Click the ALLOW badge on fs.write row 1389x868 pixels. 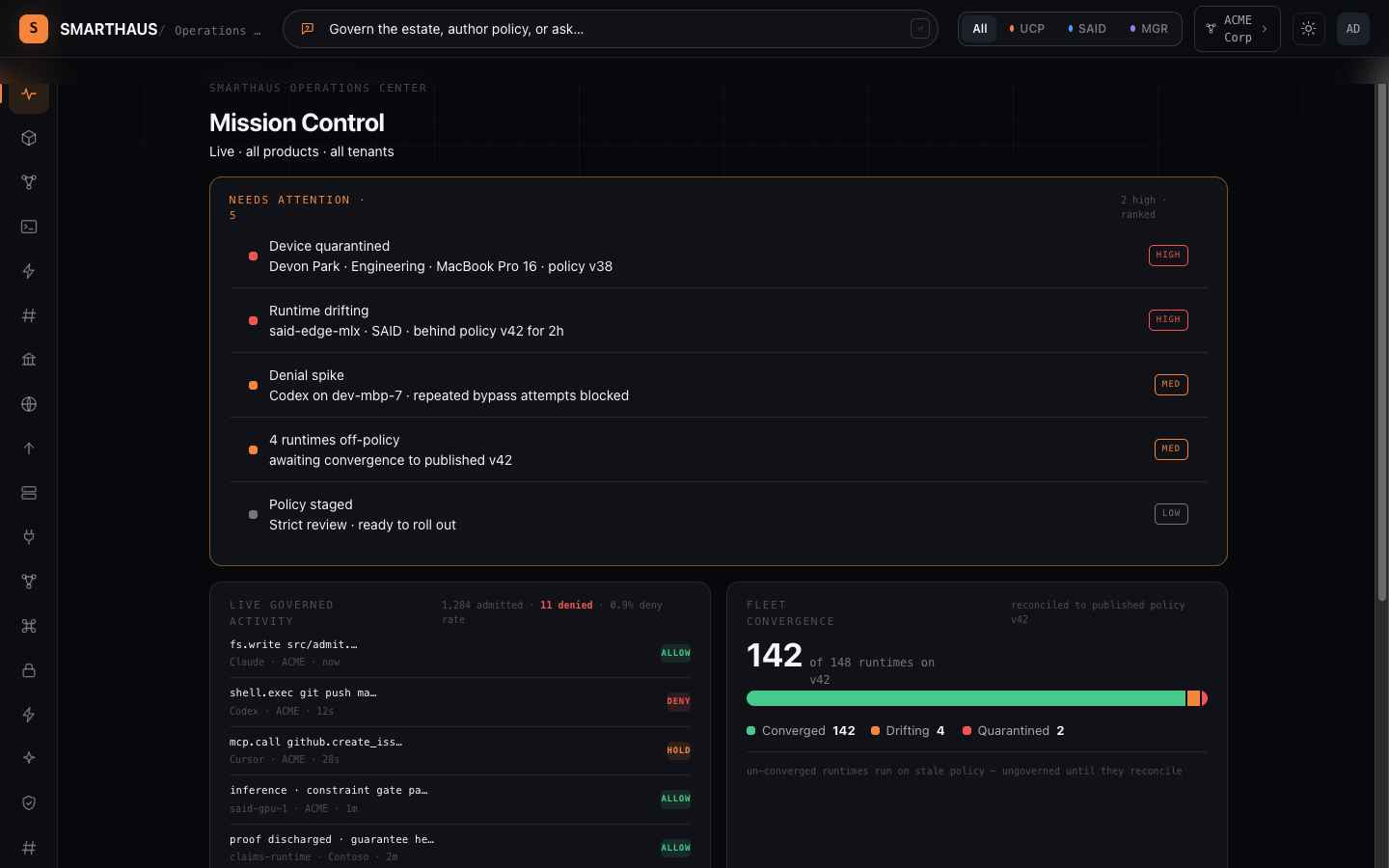click(x=675, y=653)
